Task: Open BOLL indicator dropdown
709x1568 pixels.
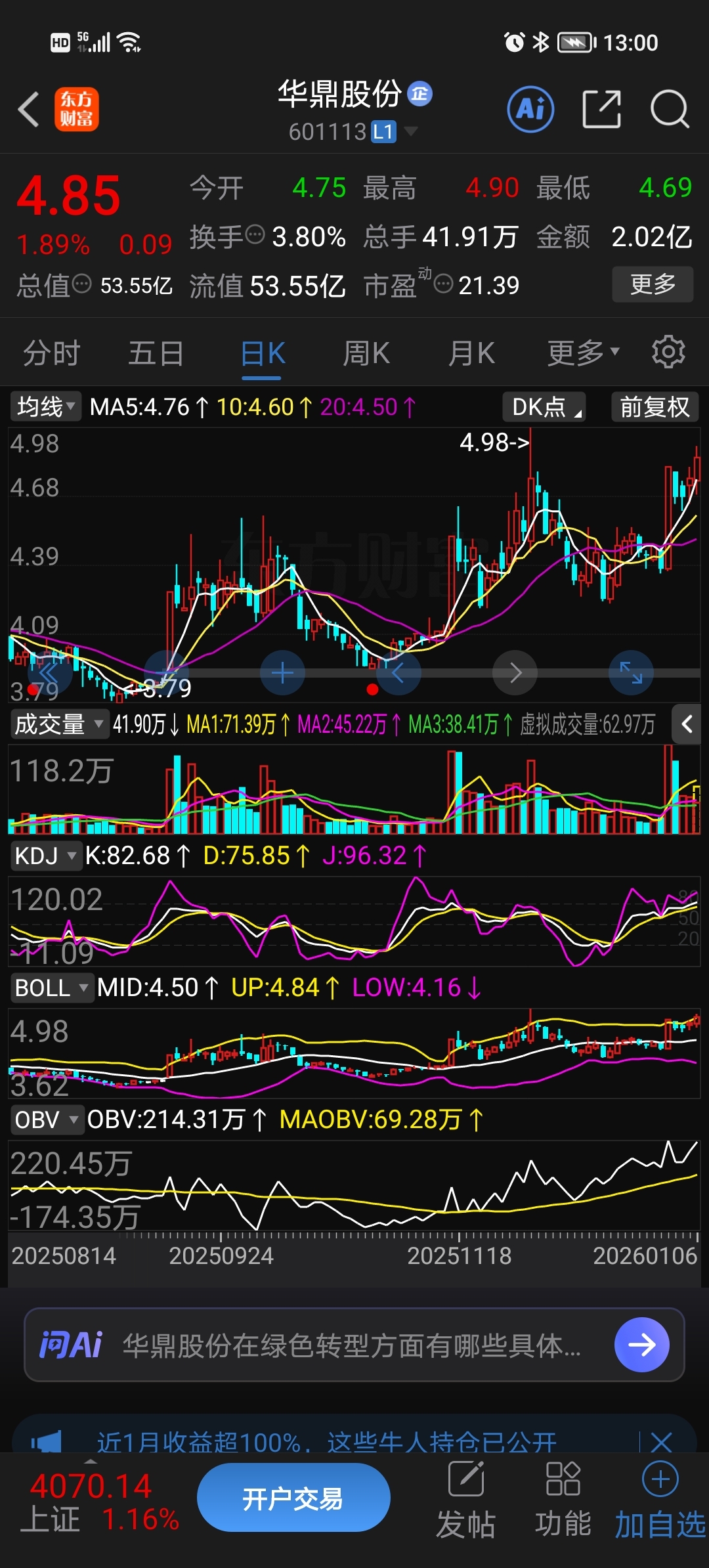Action: click(x=52, y=988)
